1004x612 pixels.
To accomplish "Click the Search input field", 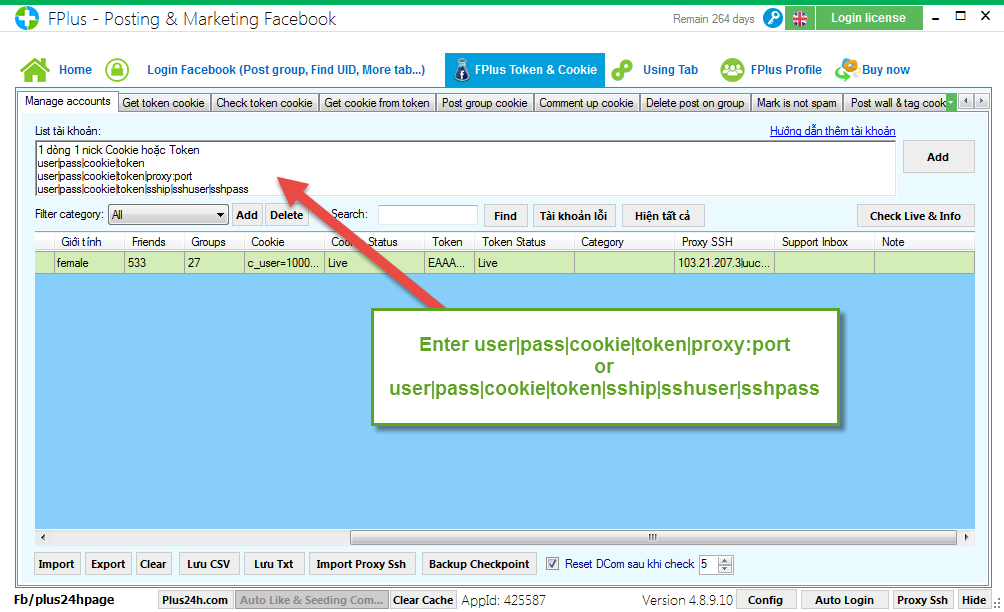I will [x=427, y=215].
